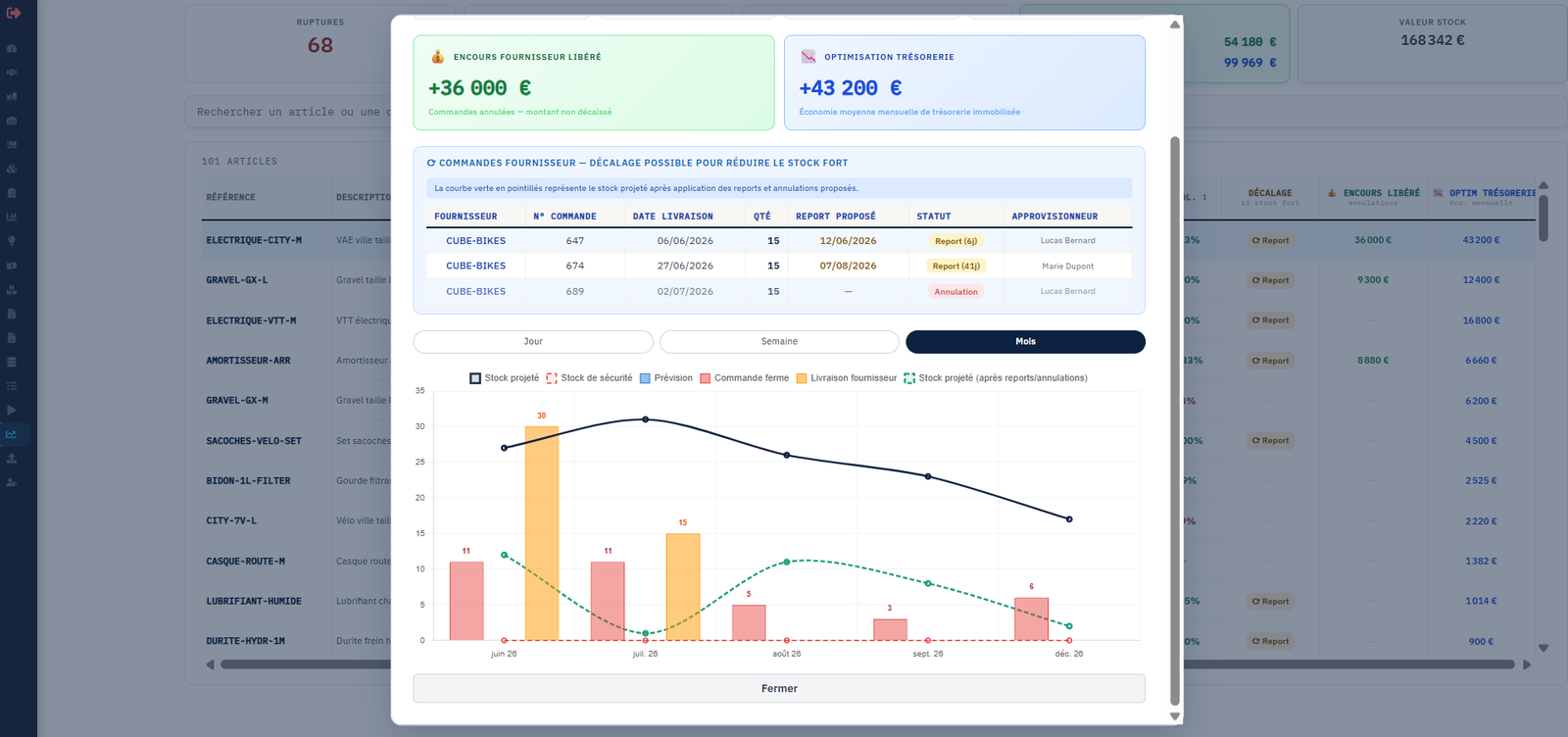Viewport: 1568px width, 737px height.
Task: Toggle Prévision legend item
Action: click(666, 378)
